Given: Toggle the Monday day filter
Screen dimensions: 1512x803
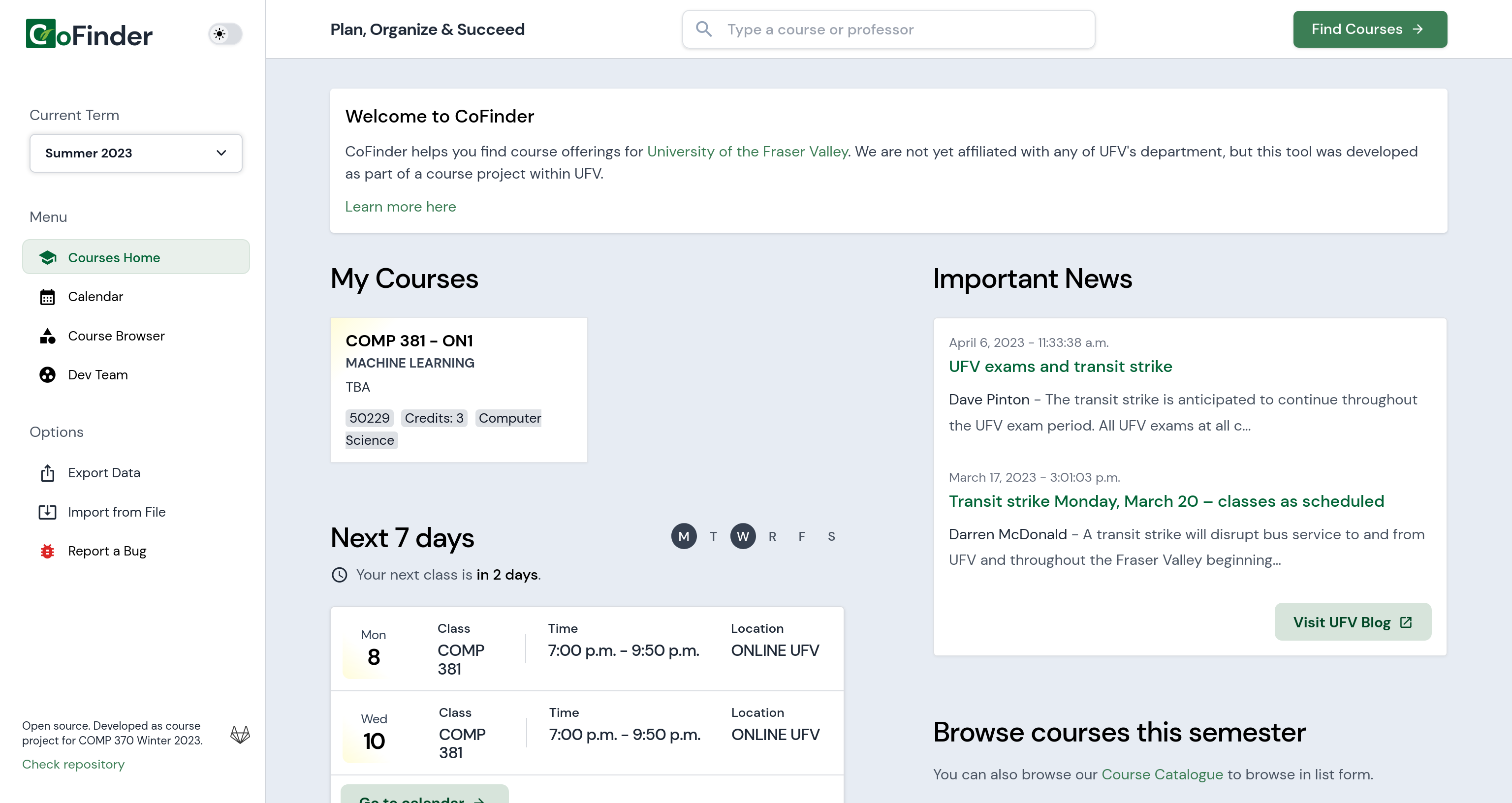Looking at the screenshot, I should pyautogui.click(x=684, y=536).
